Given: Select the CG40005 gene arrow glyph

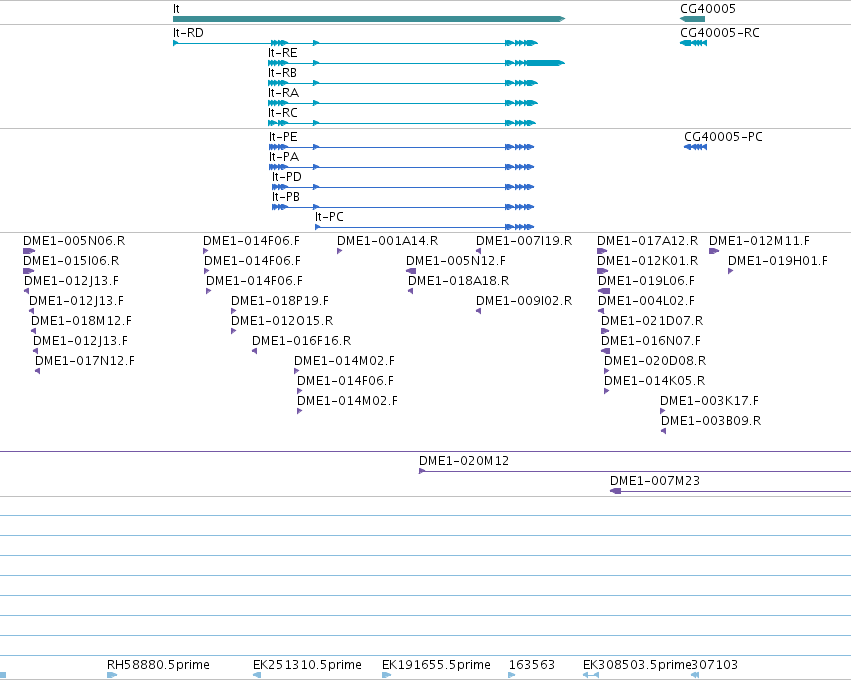Looking at the screenshot, I should pos(693,19).
